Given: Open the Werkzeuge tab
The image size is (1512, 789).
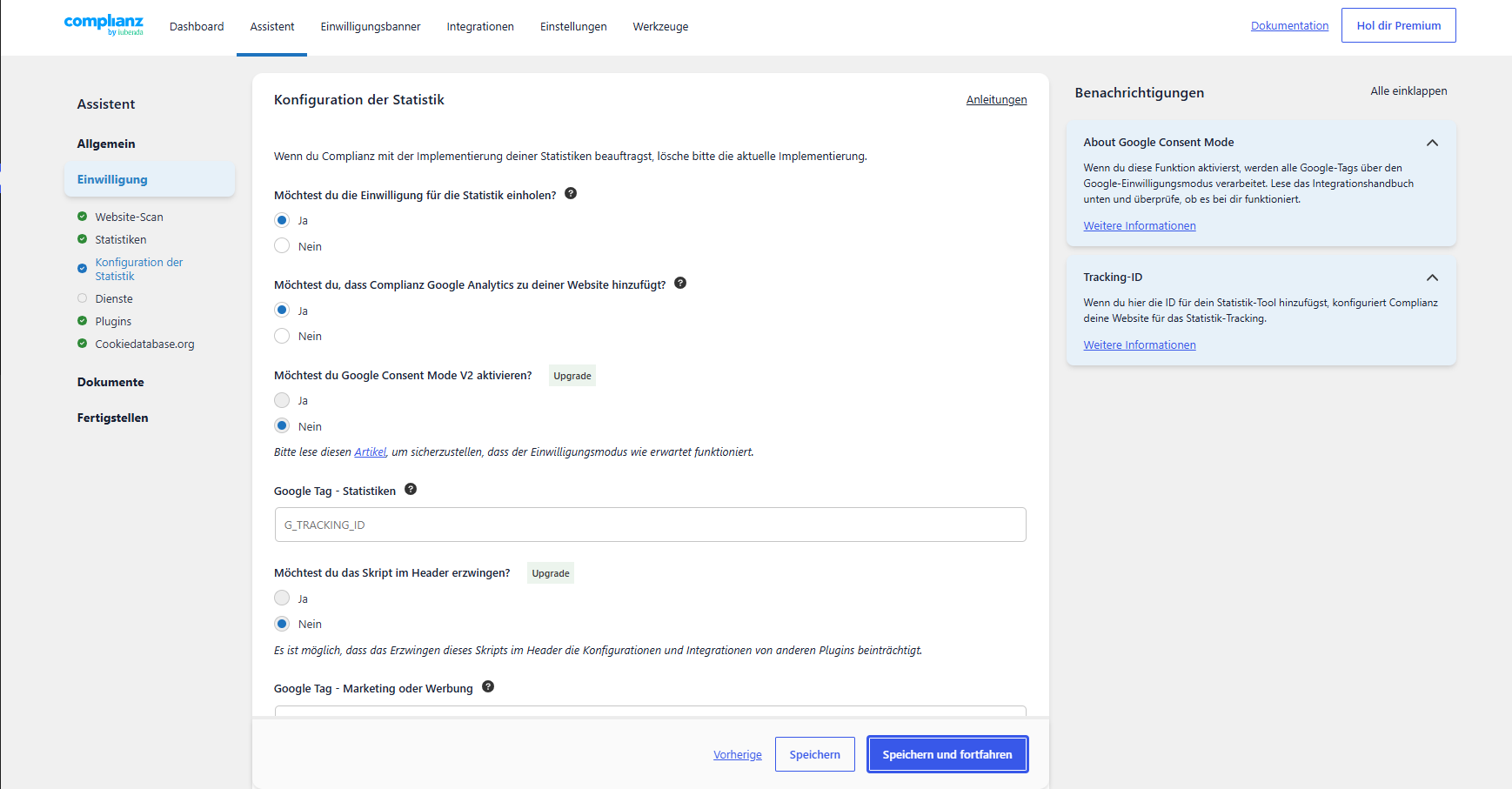Looking at the screenshot, I should tap(660, 27).
